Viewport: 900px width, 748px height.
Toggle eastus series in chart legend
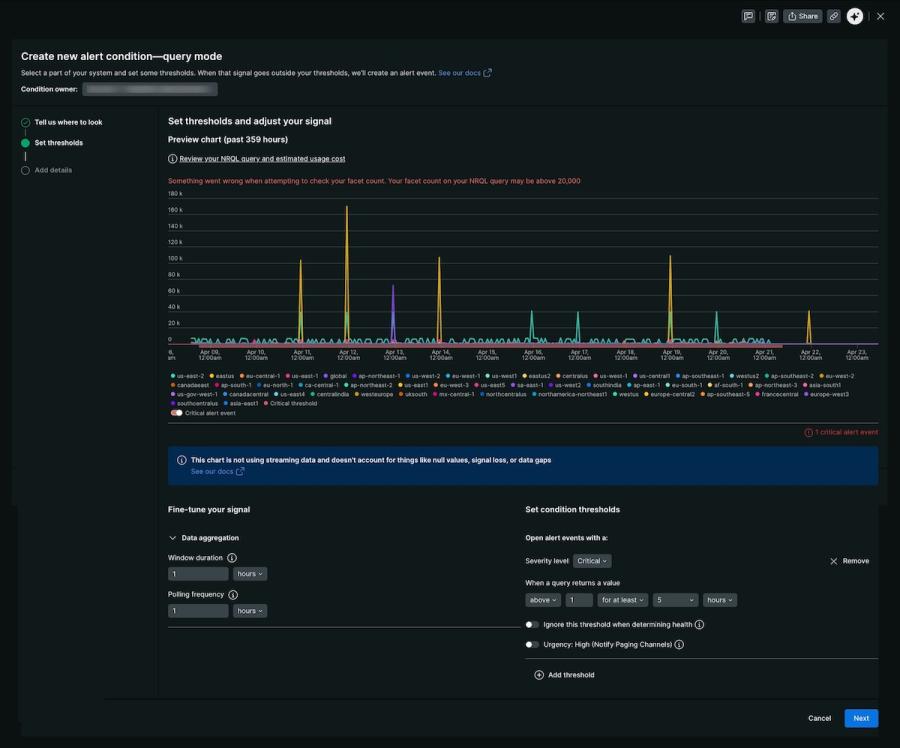222,376
